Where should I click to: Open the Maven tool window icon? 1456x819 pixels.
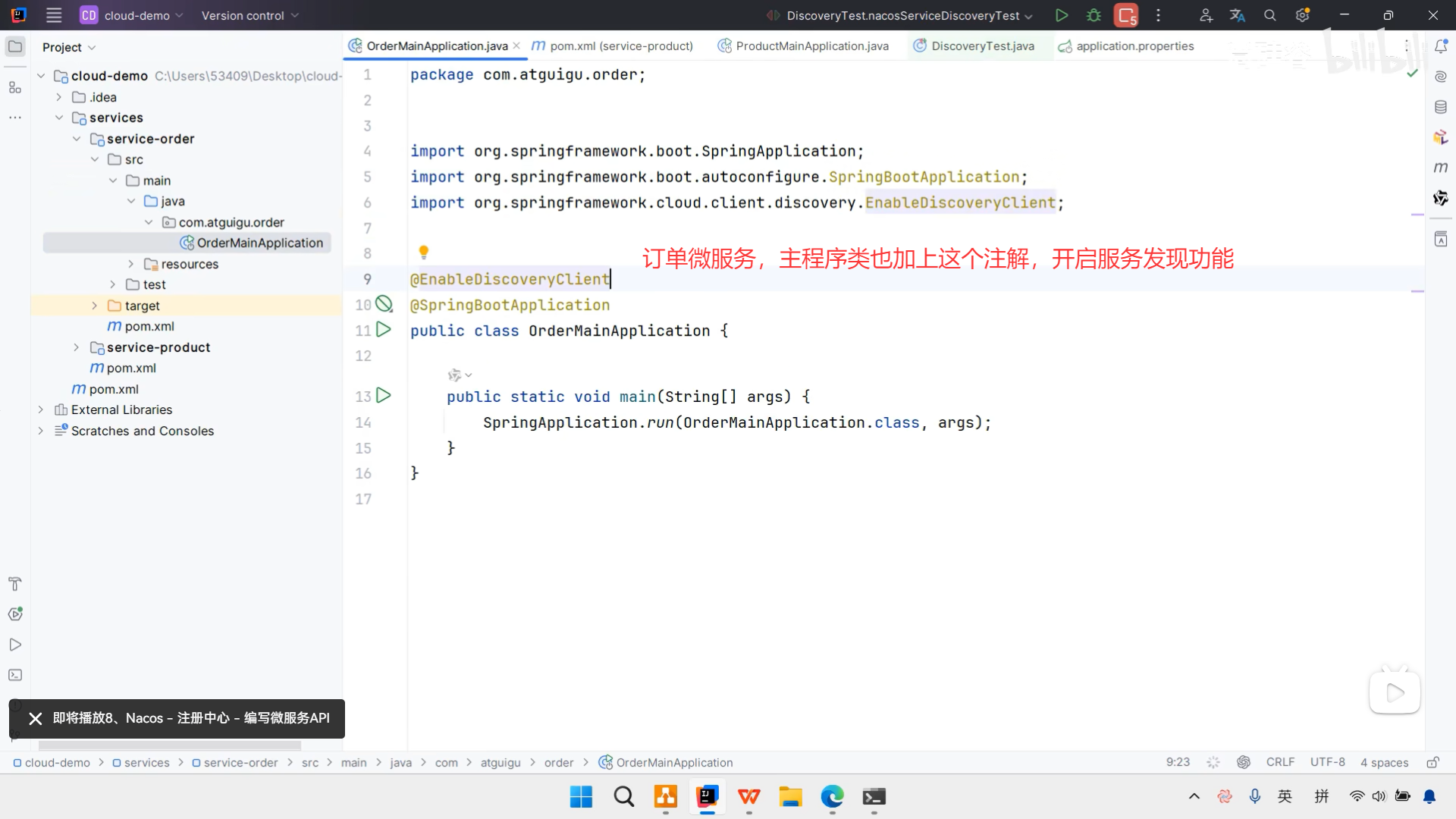pyautogui.click(x=1441, y=168)
